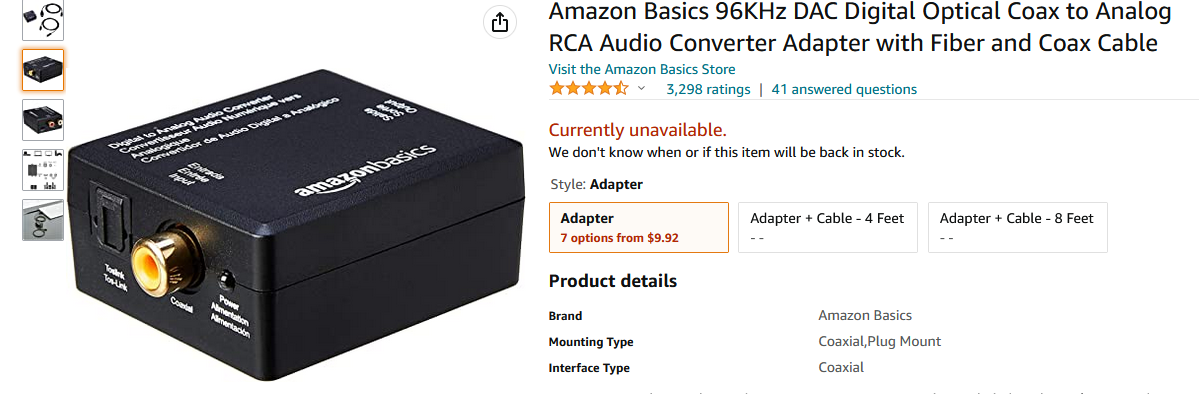This screenshot has width=1199, height=394.
Task: Click the 4.5 star rating icons
Action: point(589,89)
